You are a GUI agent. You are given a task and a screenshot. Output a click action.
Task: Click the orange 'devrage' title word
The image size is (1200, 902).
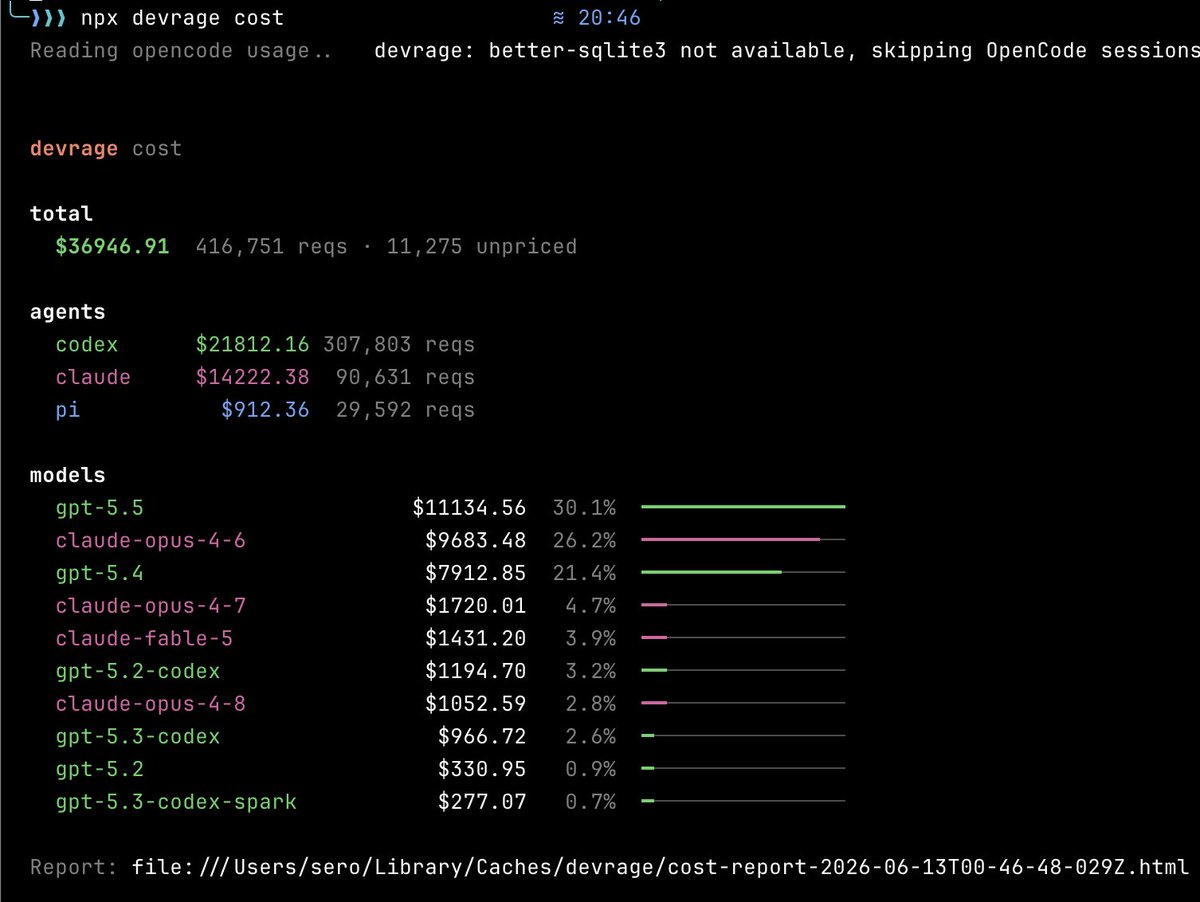[74, 148]
